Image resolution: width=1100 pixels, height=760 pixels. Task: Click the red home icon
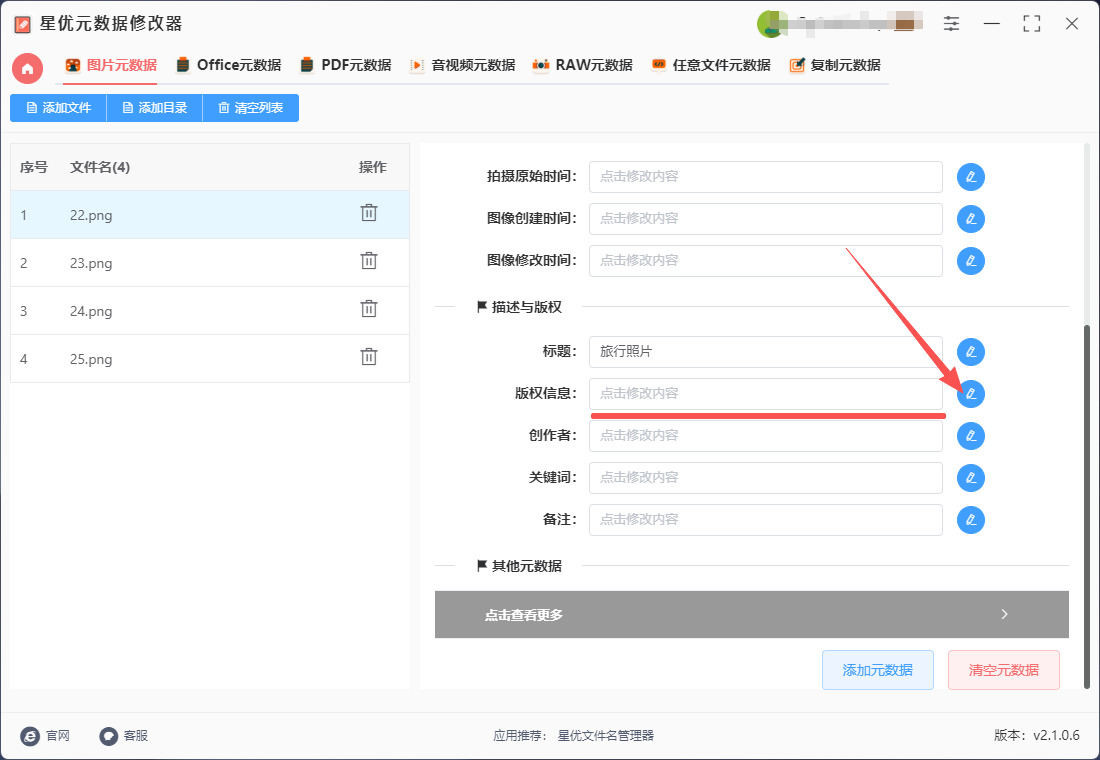(x=27, y=68)
